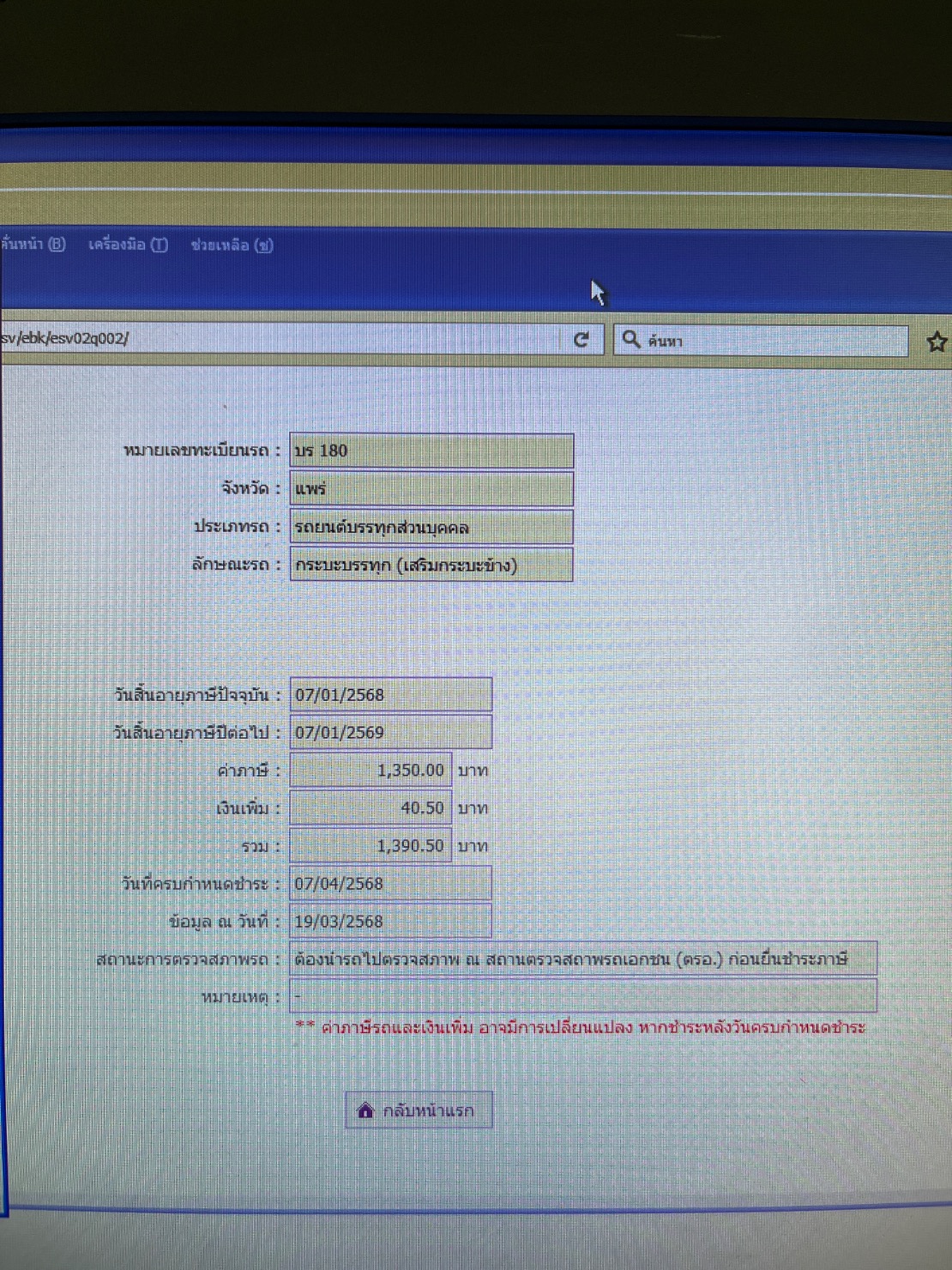The image size is (952, 1270).
Task: Click the ประเภทรถ field value
Action: [x=431, y=527]
